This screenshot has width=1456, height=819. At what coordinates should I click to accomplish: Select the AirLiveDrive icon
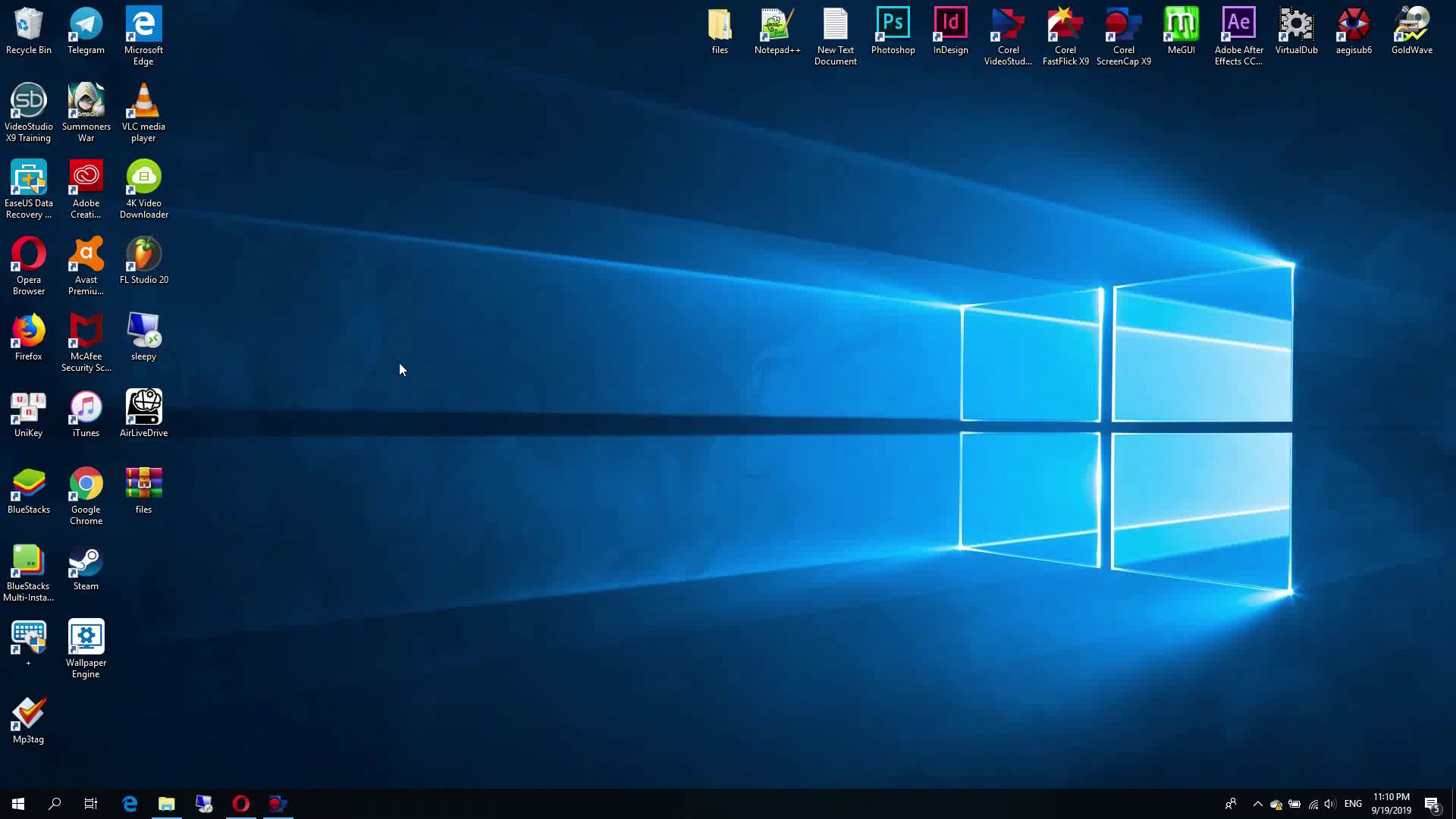coord(143,413)
